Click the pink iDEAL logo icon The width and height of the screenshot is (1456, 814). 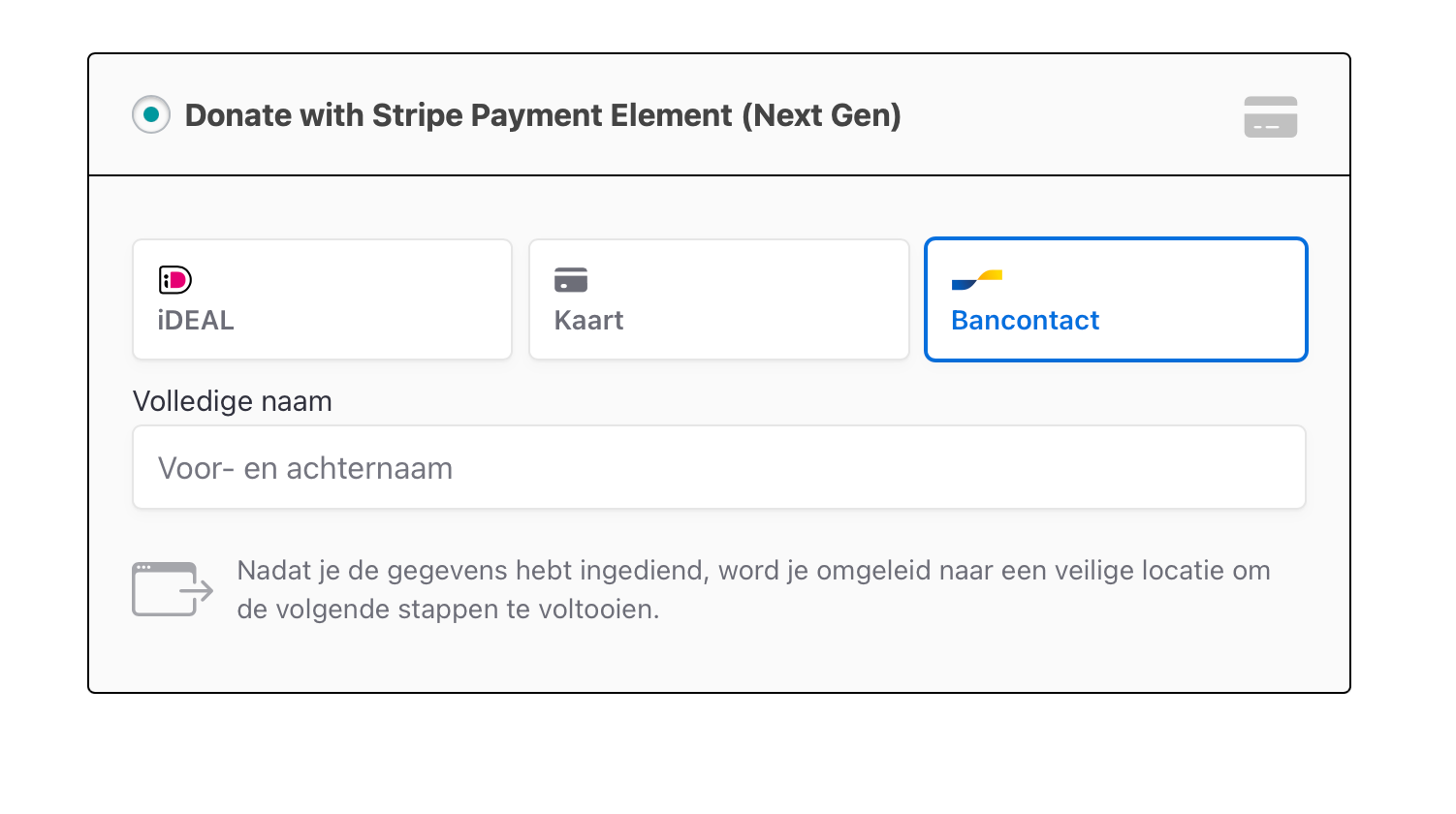click(175, 280)
